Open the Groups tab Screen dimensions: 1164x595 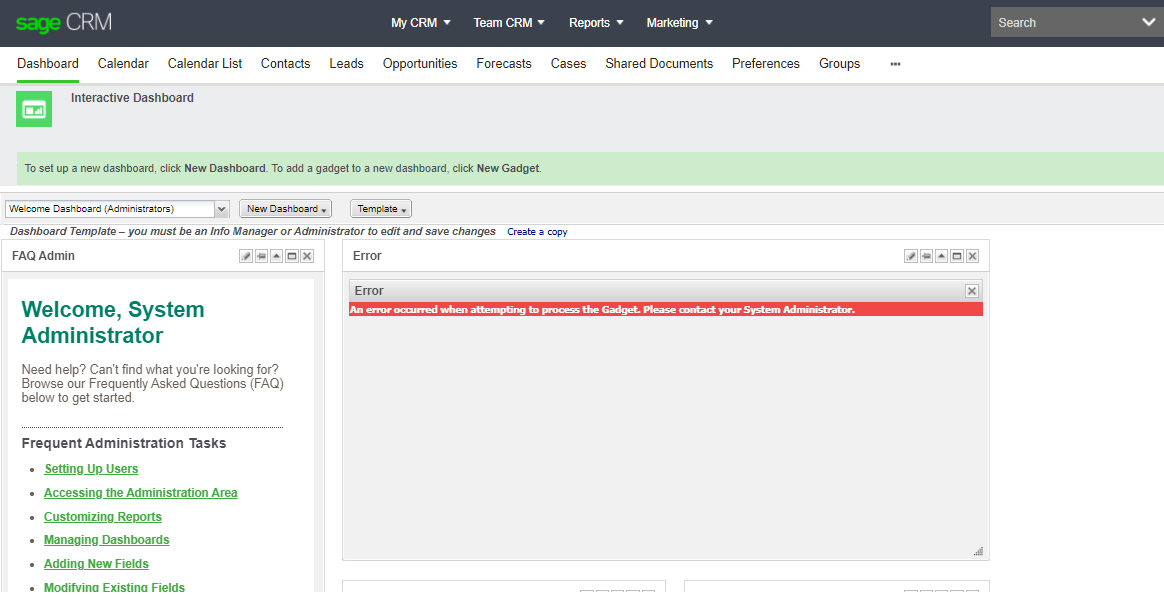click(840, 64)
